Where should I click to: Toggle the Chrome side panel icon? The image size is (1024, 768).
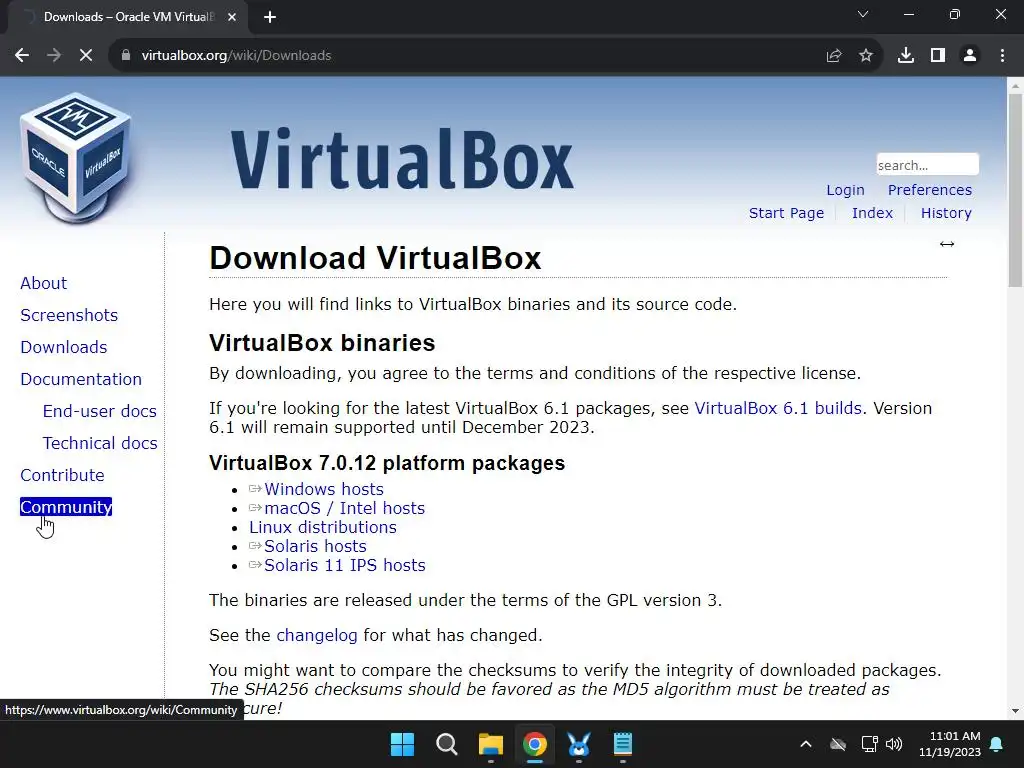(938, 56)
